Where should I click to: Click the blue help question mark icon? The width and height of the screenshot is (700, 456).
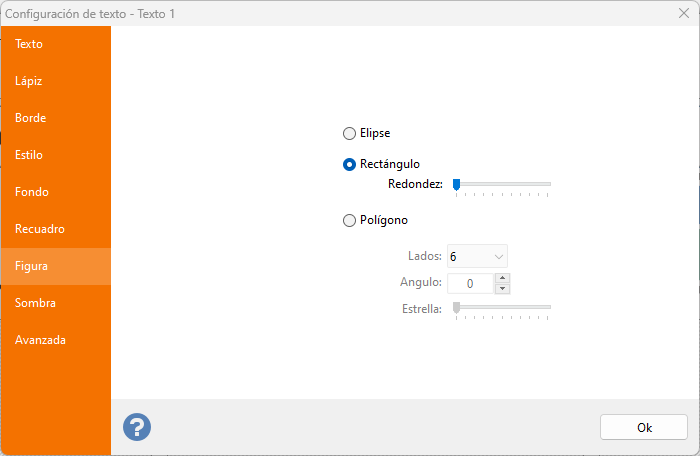point(137,427)
